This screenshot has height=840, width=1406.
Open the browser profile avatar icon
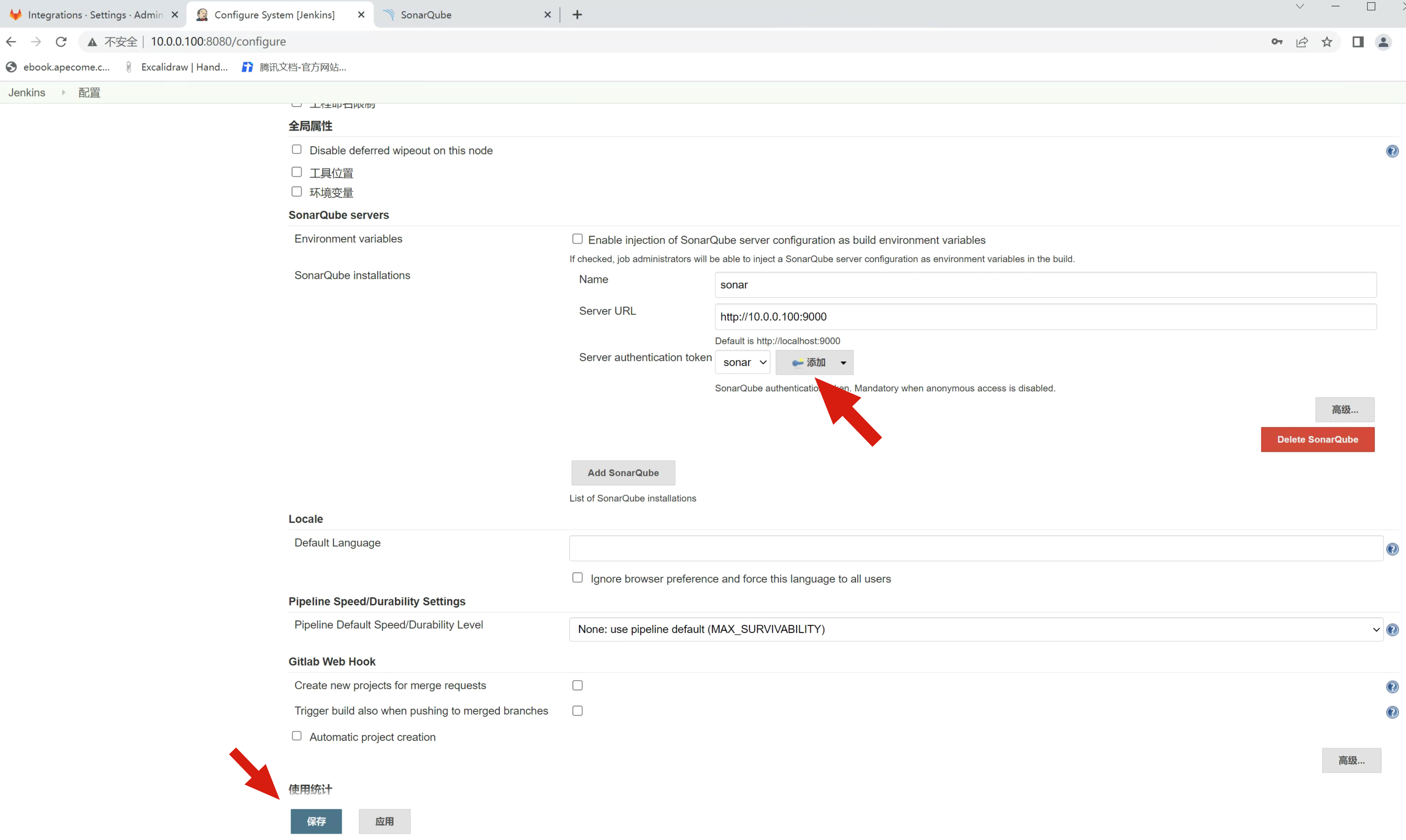click(x=1383, y=42)
